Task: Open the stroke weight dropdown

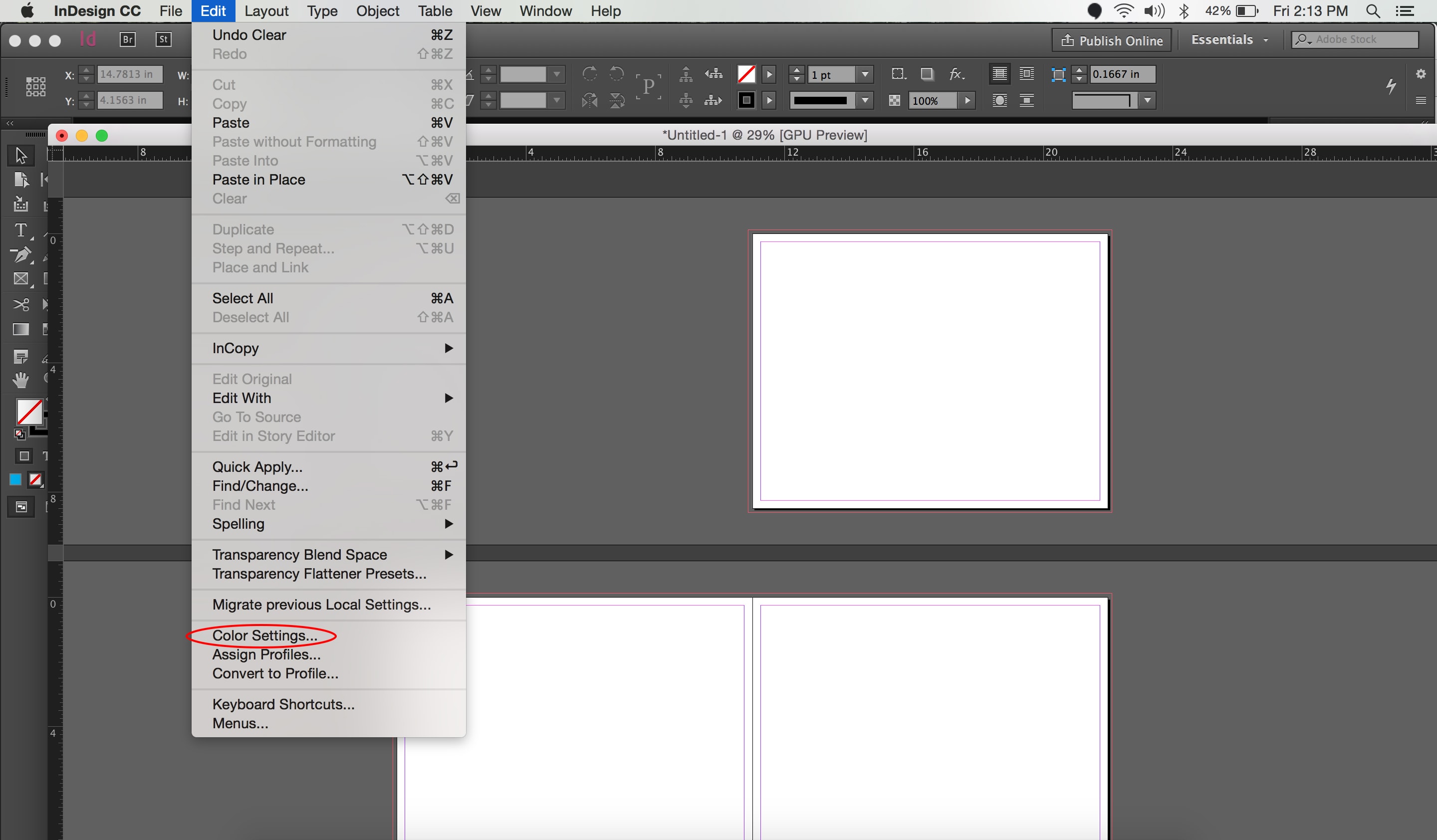Action: 866,74
